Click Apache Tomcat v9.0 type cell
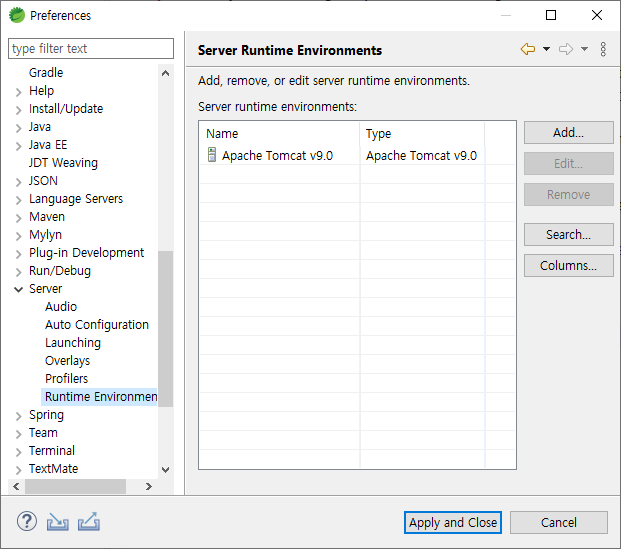621x549 pixels. 421,156
